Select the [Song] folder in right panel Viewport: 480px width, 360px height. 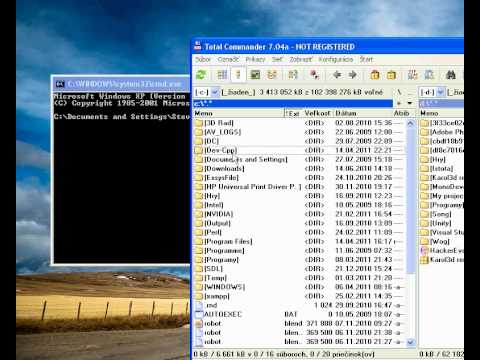tap(441, 214)
